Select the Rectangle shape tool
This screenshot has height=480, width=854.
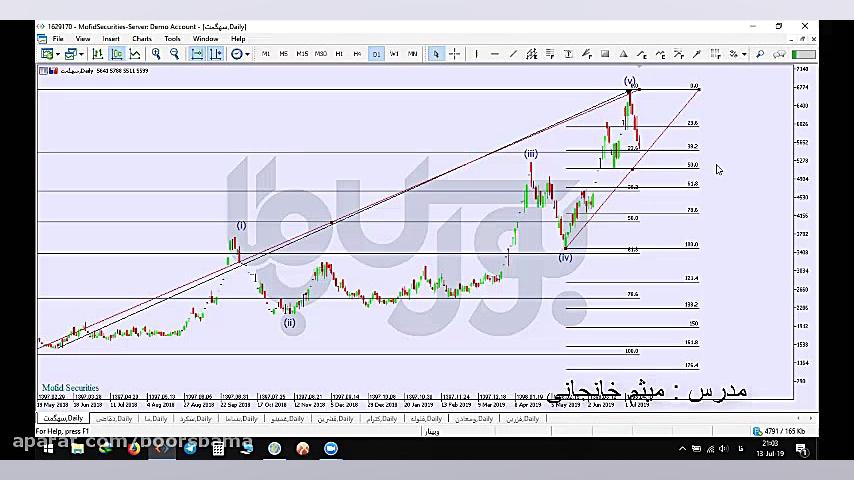click(605, 54)
